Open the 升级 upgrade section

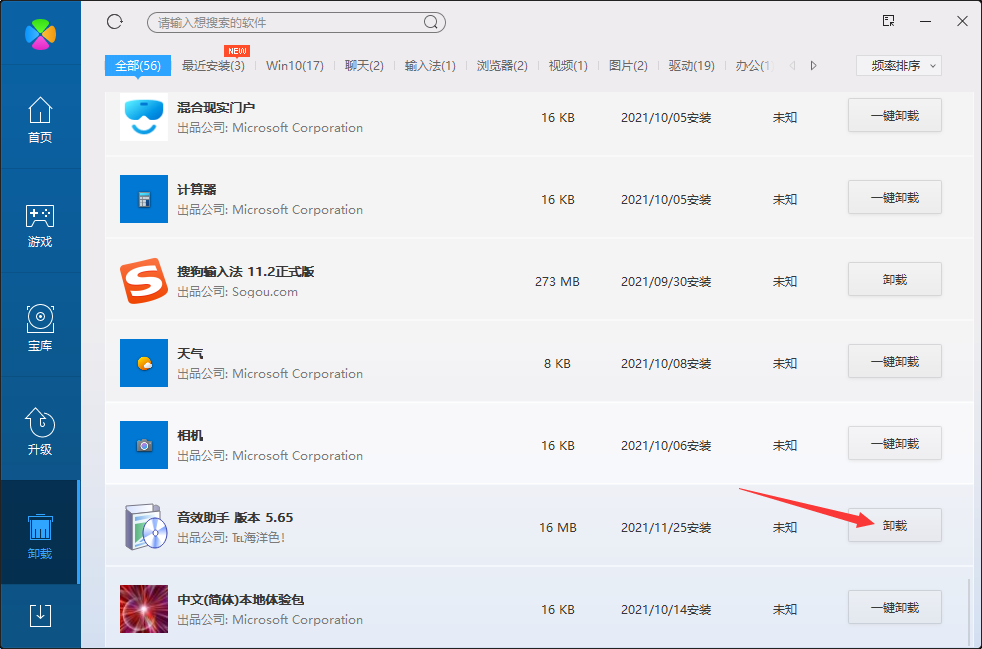[x=40, y=432]
